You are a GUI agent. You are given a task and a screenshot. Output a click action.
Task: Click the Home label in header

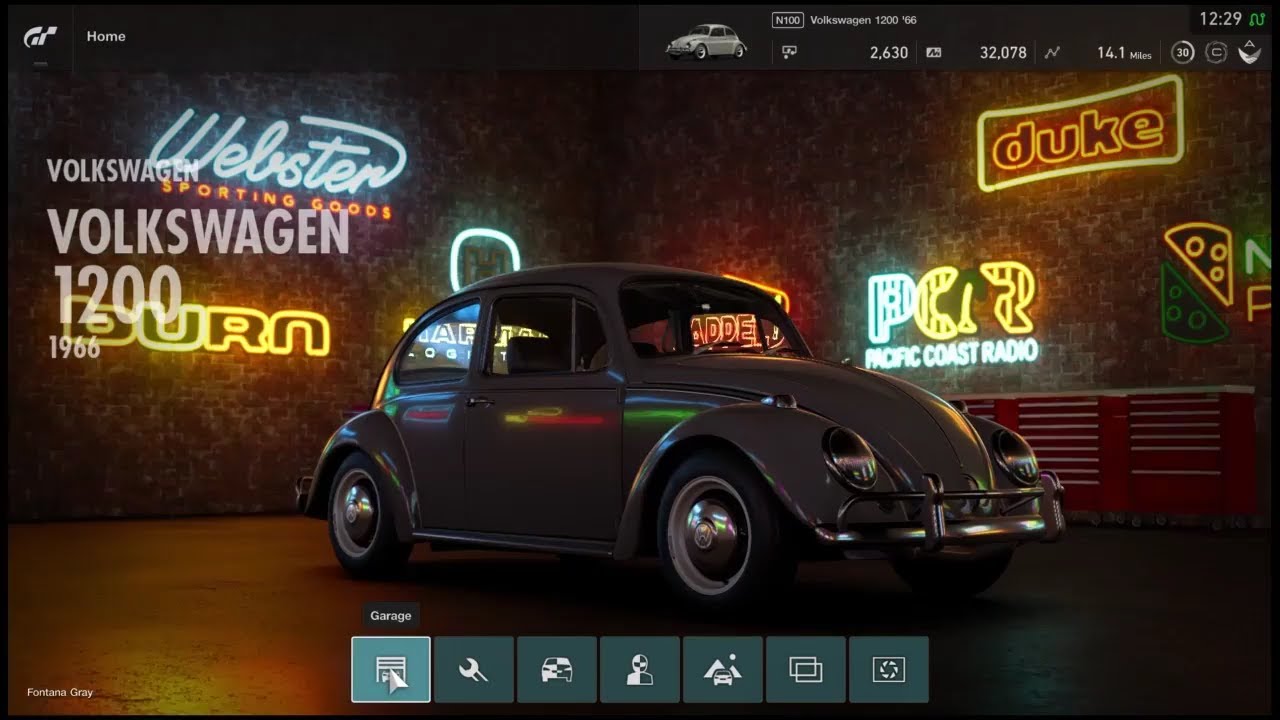tap(106, 36)
